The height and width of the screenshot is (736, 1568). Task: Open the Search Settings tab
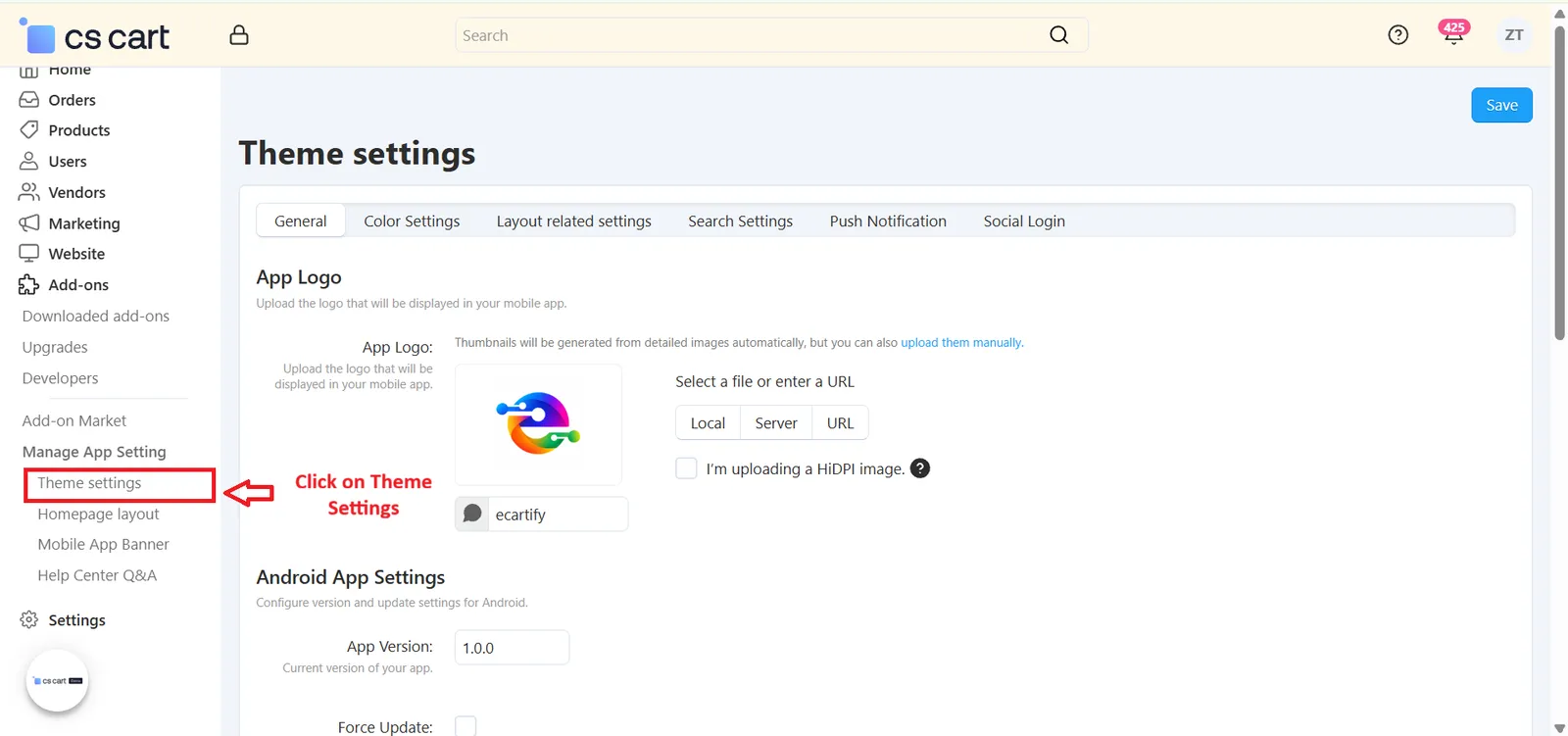[741, 221]
